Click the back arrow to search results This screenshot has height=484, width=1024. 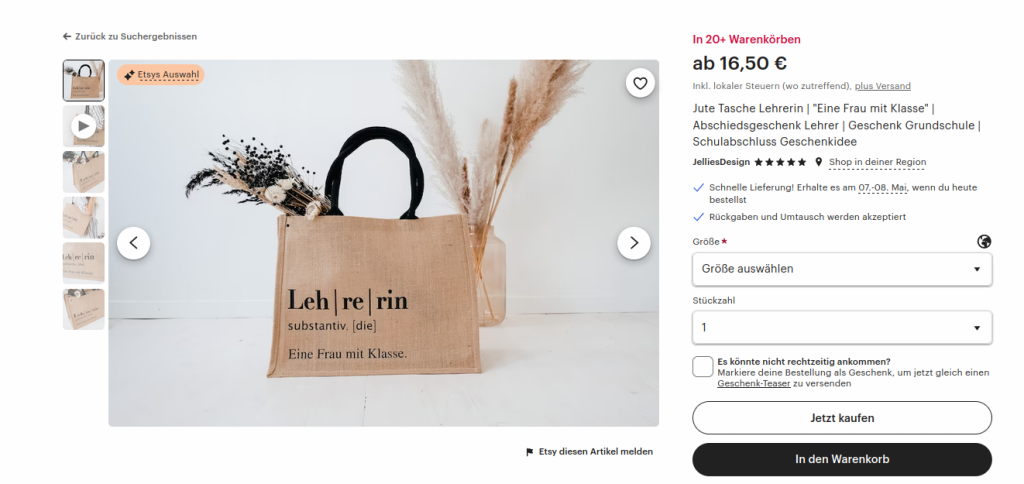click(x=67, y=37)
